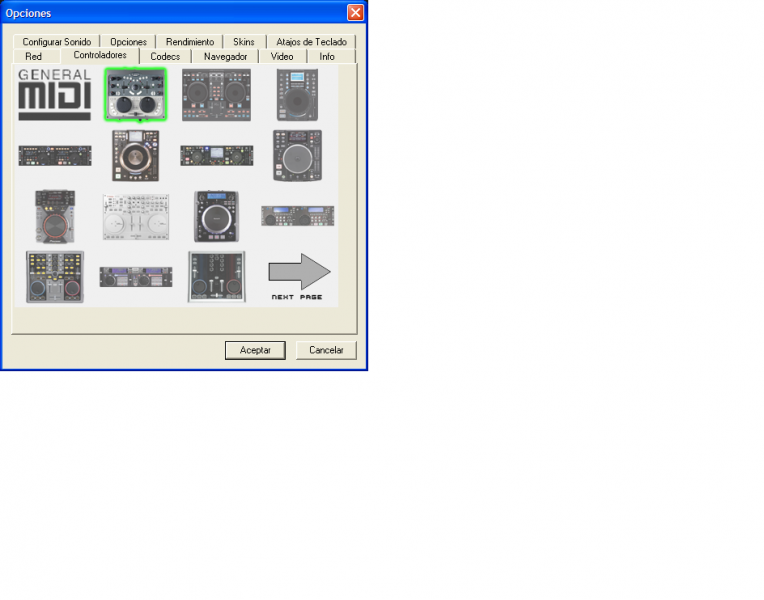The height and width of the screenshot is (600, 764).
Task: Open the Configurar Sonido tab
Action: point(57,42)
